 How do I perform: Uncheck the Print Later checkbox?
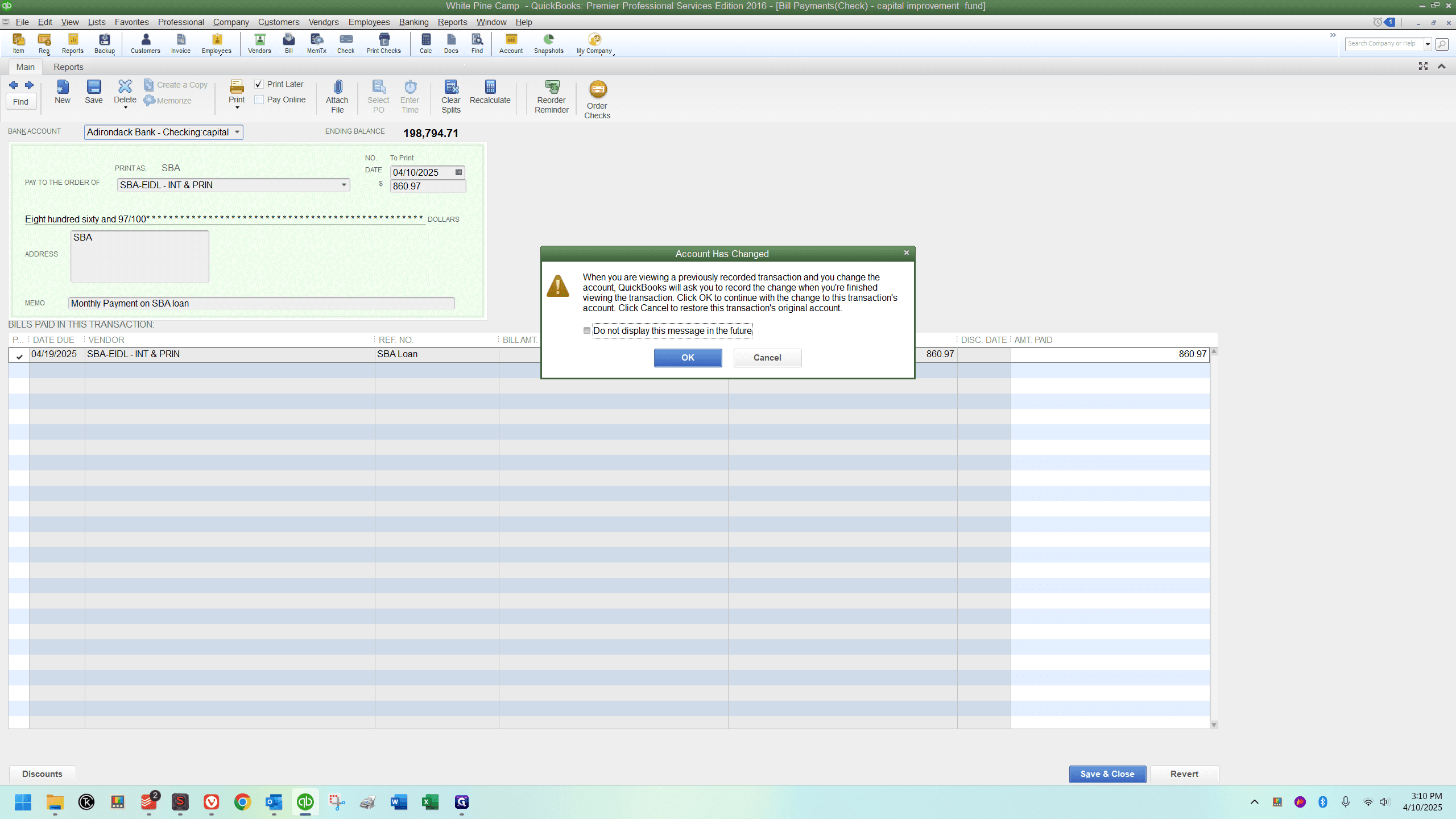259,84
